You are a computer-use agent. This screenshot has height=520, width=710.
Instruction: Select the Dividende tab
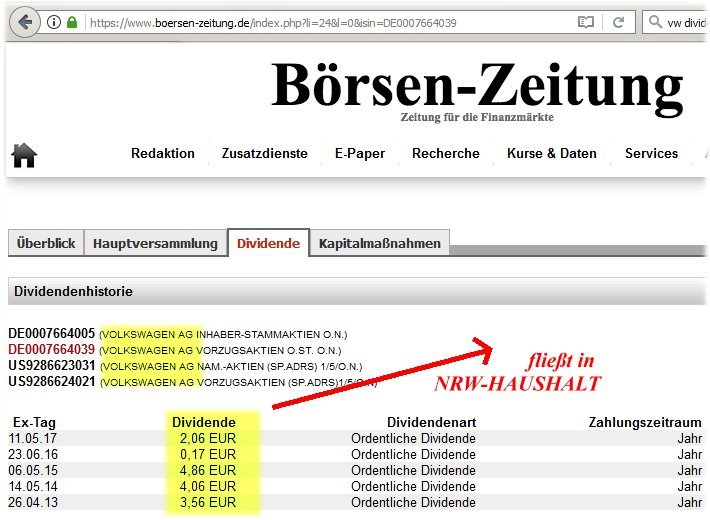coord(269,243)
